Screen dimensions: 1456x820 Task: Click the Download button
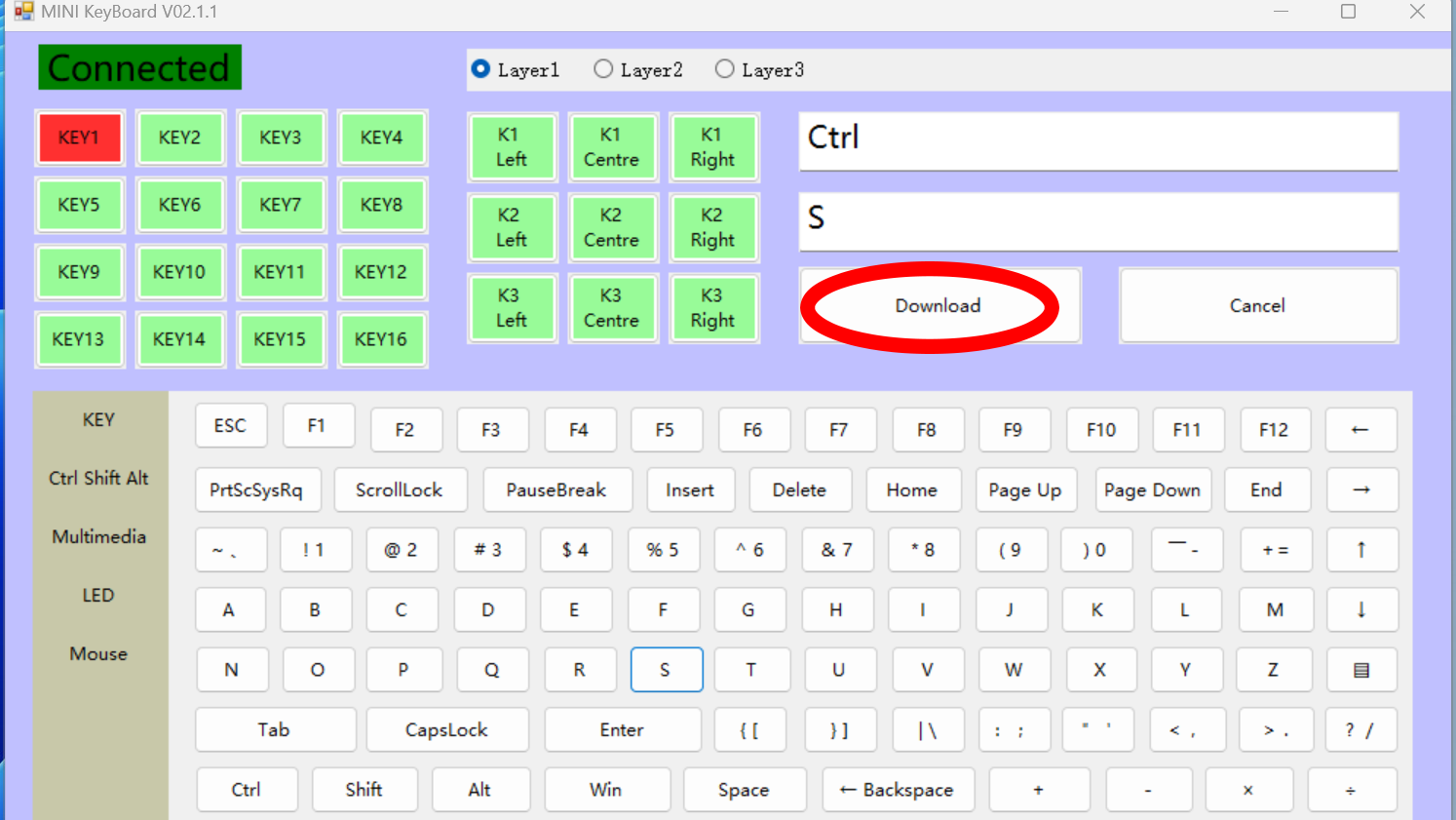[x=938, y=306]
